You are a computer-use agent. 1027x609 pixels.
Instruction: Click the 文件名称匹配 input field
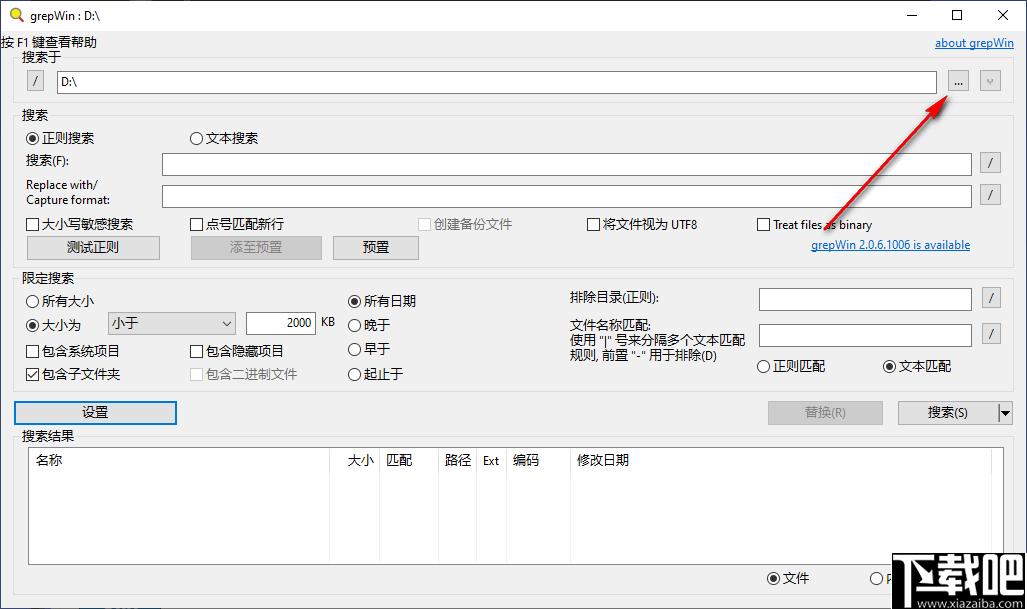click(865, 335)
